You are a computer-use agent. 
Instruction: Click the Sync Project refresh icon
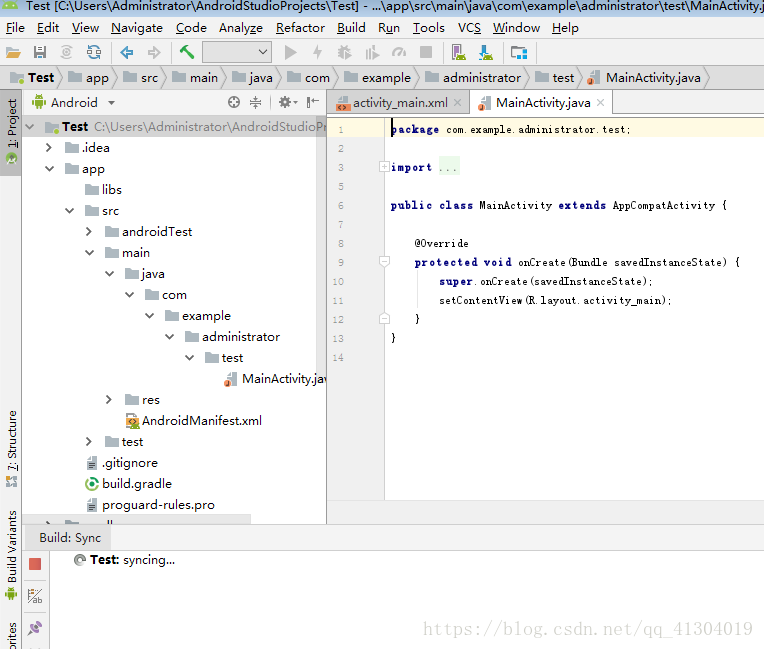(x=94, y=52)
